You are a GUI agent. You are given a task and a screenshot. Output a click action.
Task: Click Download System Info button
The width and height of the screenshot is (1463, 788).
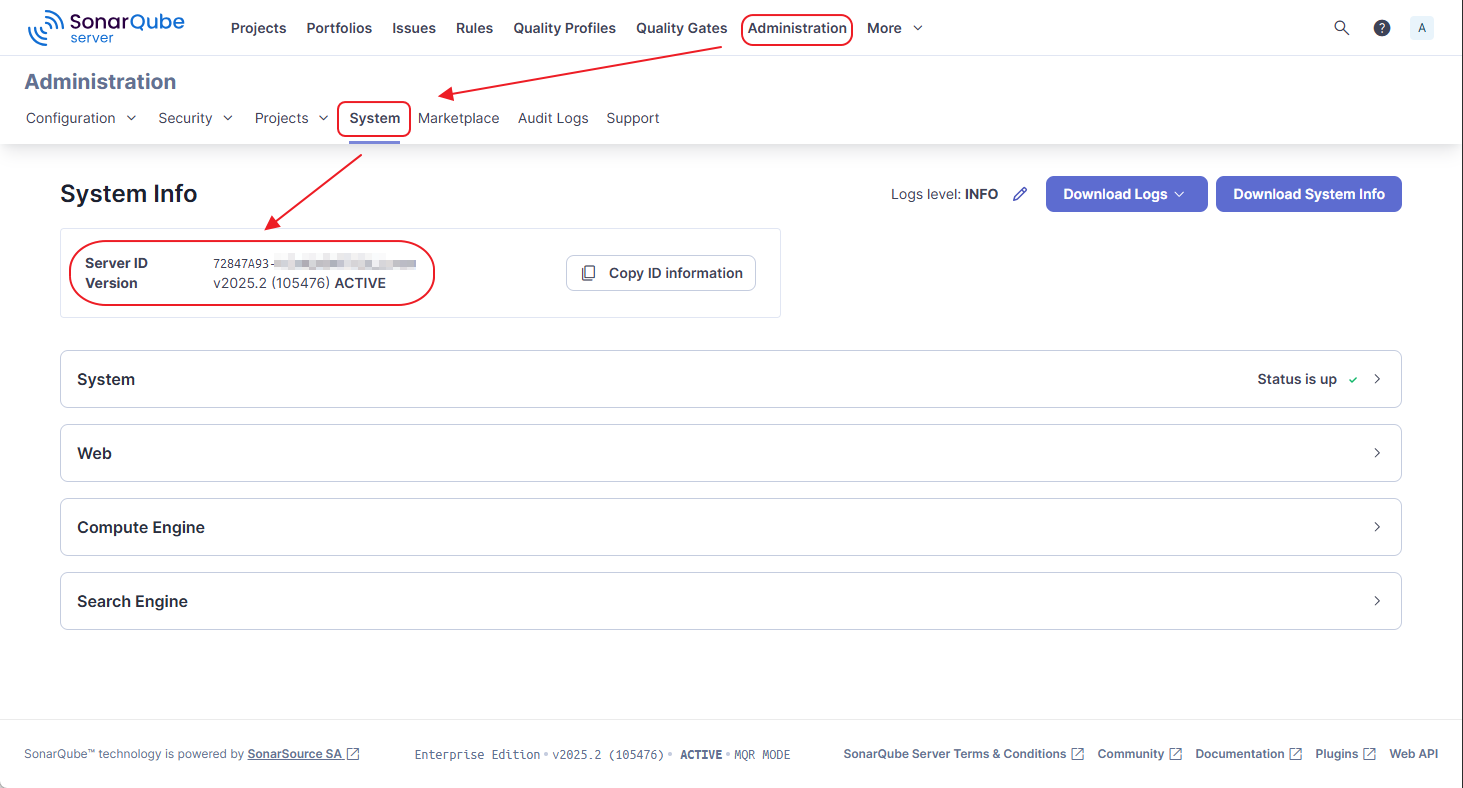click(x=1309, y=194)
